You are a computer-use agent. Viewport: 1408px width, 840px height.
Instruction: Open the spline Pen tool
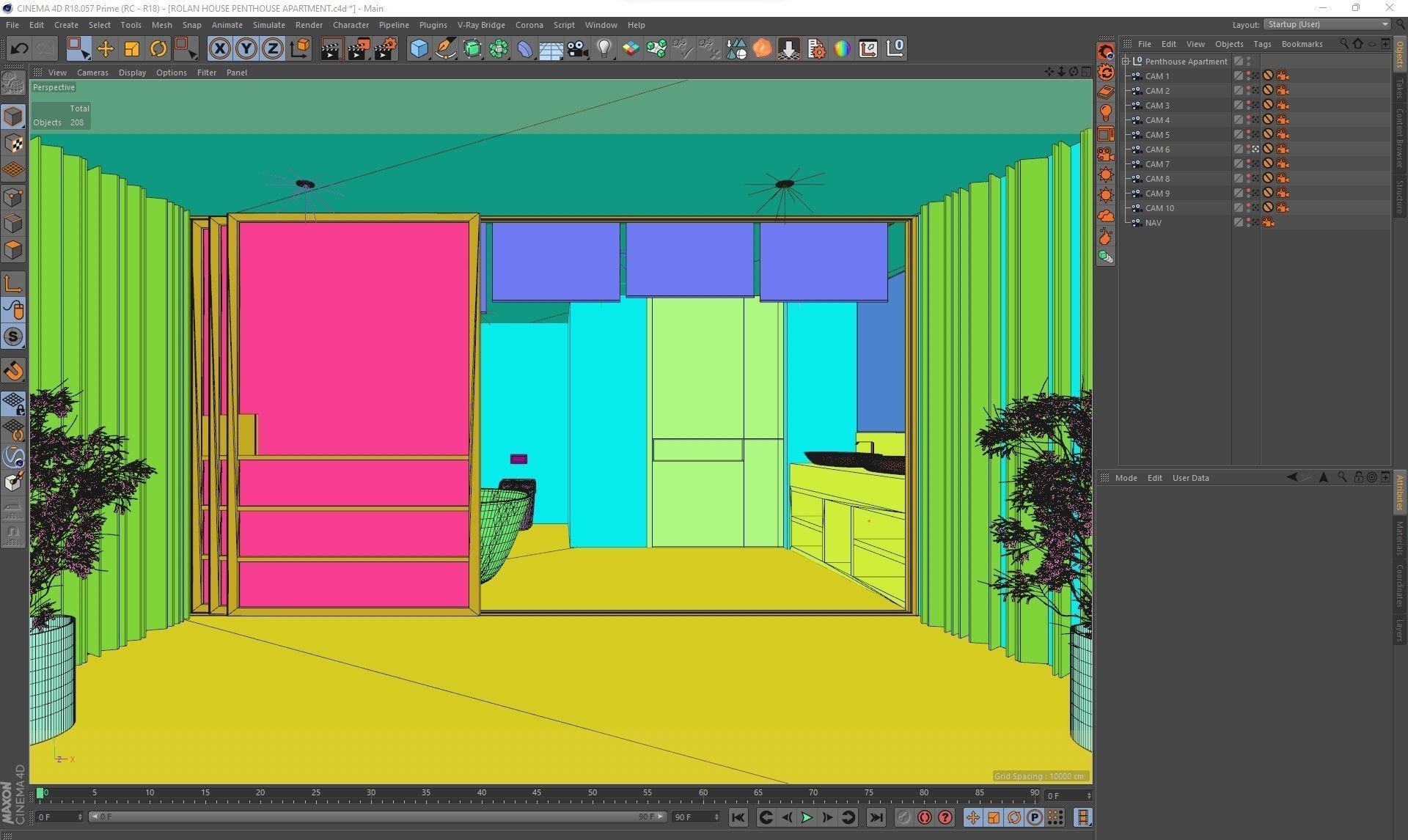coord(445,49)
